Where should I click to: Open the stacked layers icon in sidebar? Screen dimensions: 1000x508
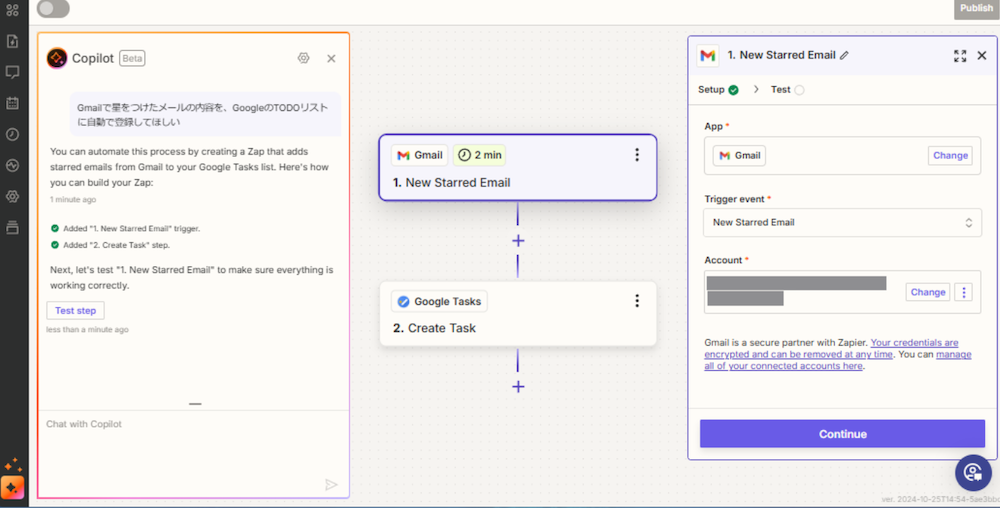tap(12, 227)
